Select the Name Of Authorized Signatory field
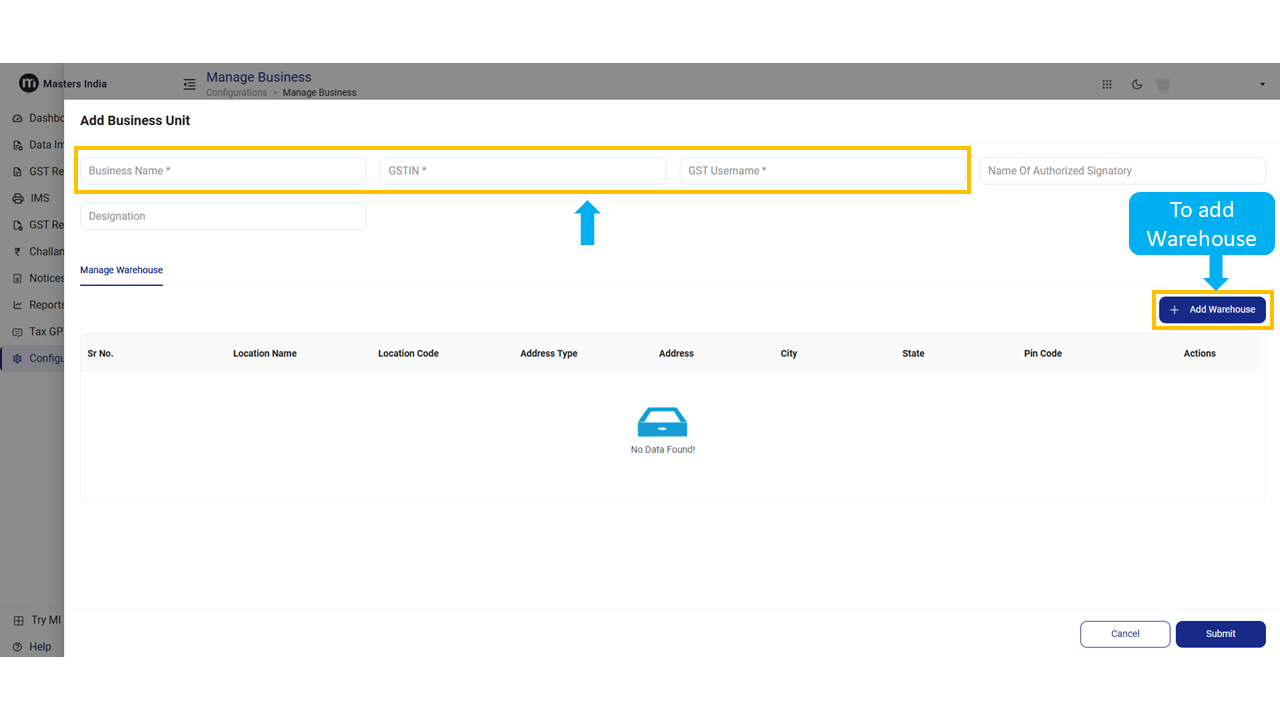The height and width of the screenshot is (720, 1280). coord(1122,171)
